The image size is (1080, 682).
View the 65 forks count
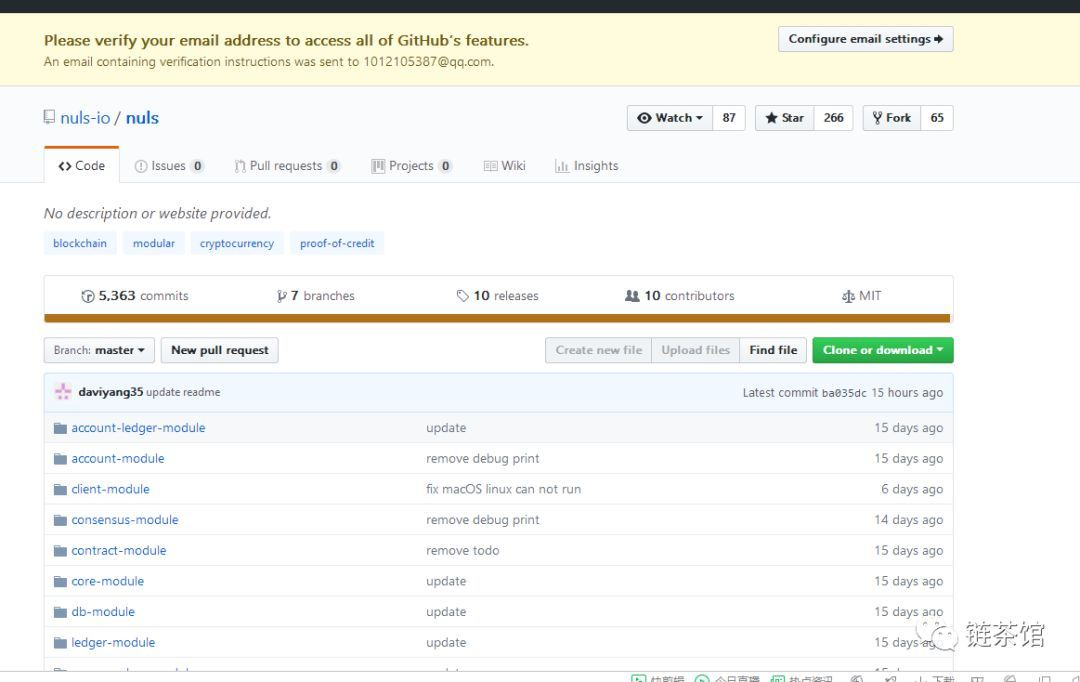(x=937, y=118)
